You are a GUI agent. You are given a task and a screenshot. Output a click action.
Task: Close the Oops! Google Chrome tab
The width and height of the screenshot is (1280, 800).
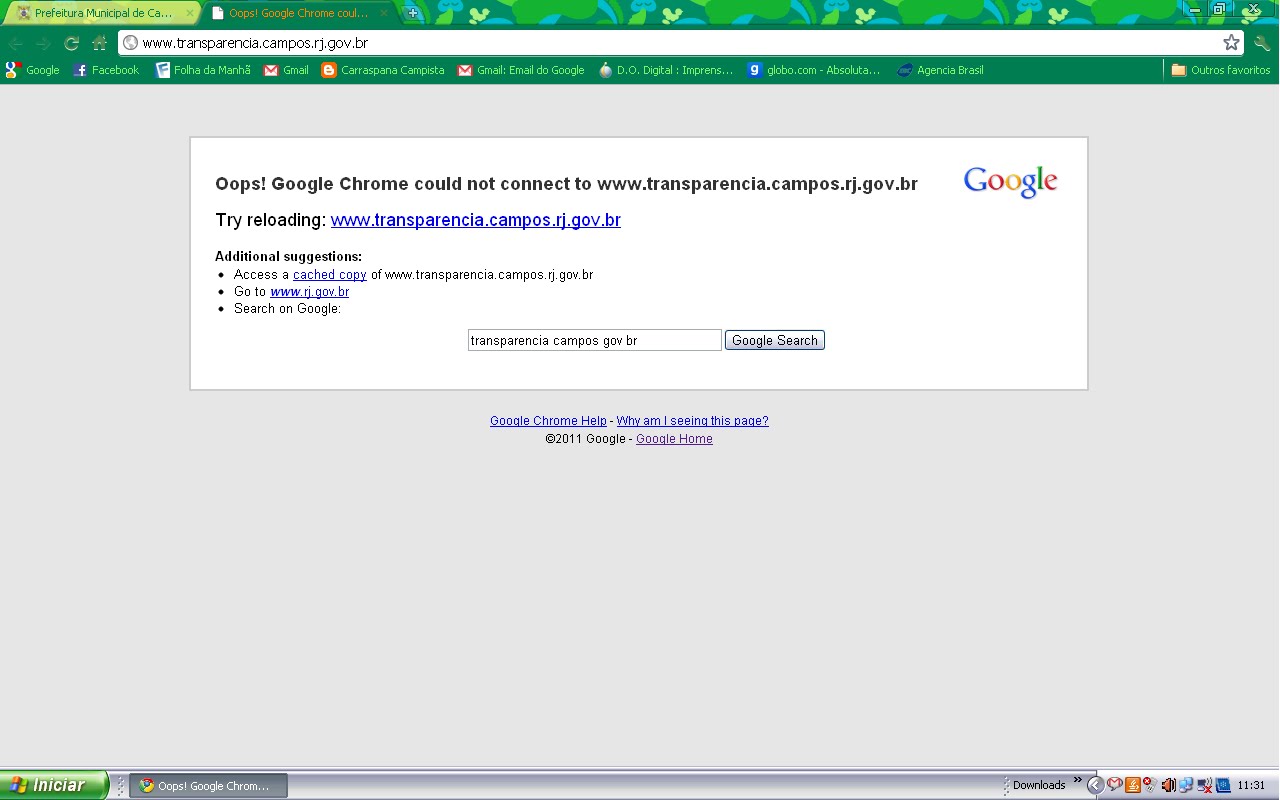click(384, 13)
